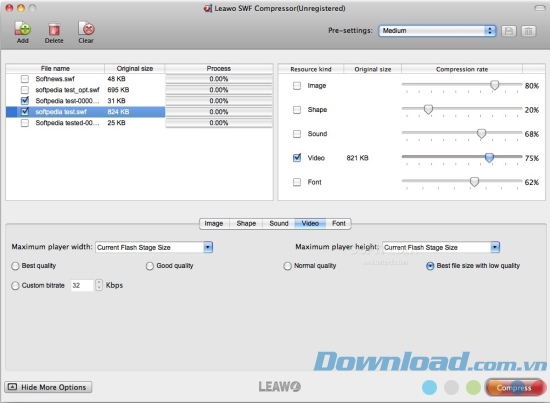The image size is (550, 403).
Task: Sort by File name column header
Action: coord(55,68)
